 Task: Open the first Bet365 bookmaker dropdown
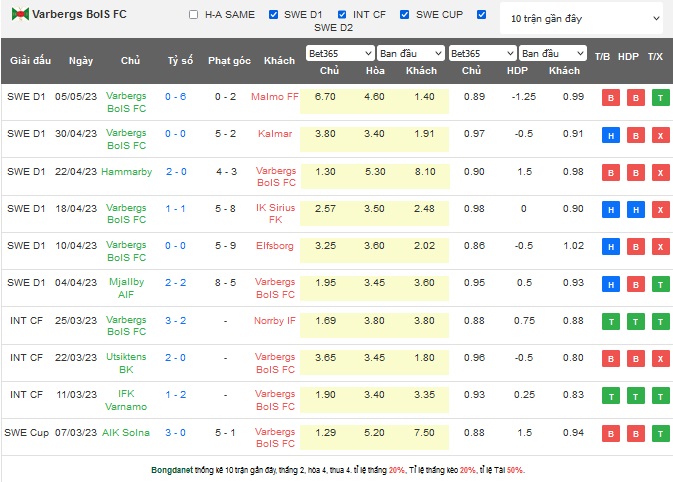tap(339, 53)
